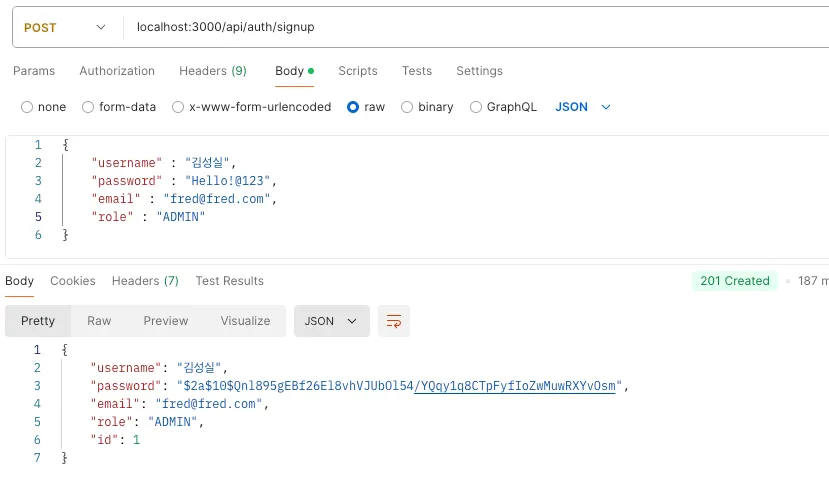Screen dimensions: 829x484
Task: Go to the Scripts tab
Action: tap(358, 71)
